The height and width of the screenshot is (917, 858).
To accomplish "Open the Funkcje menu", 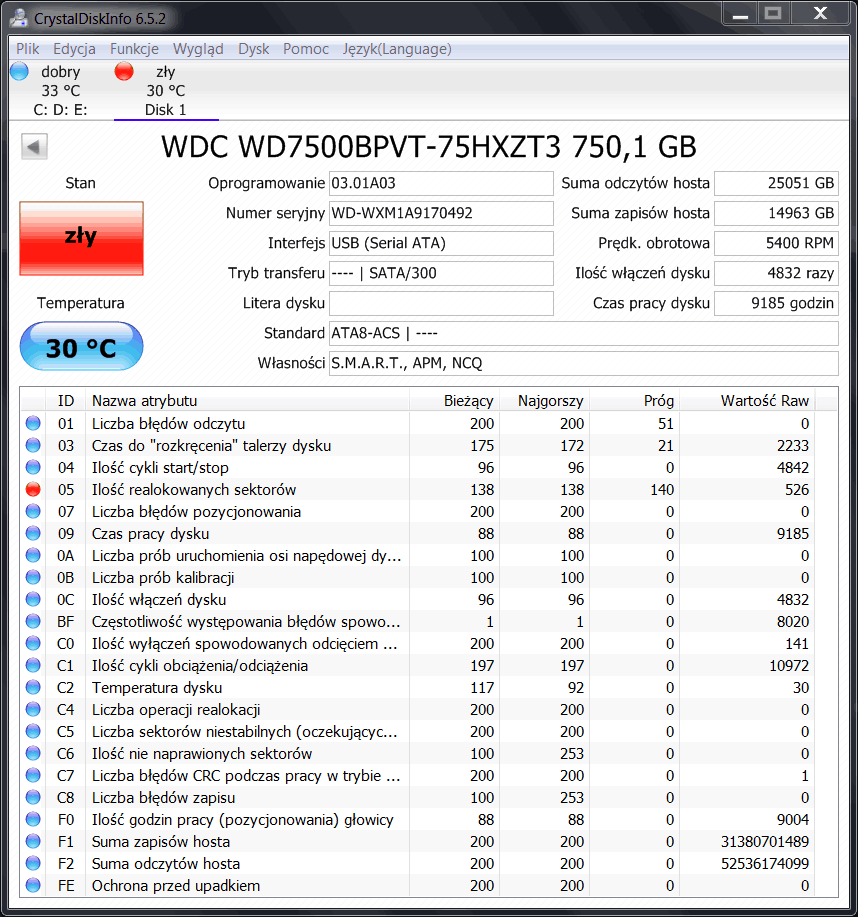I will [135, 49].
